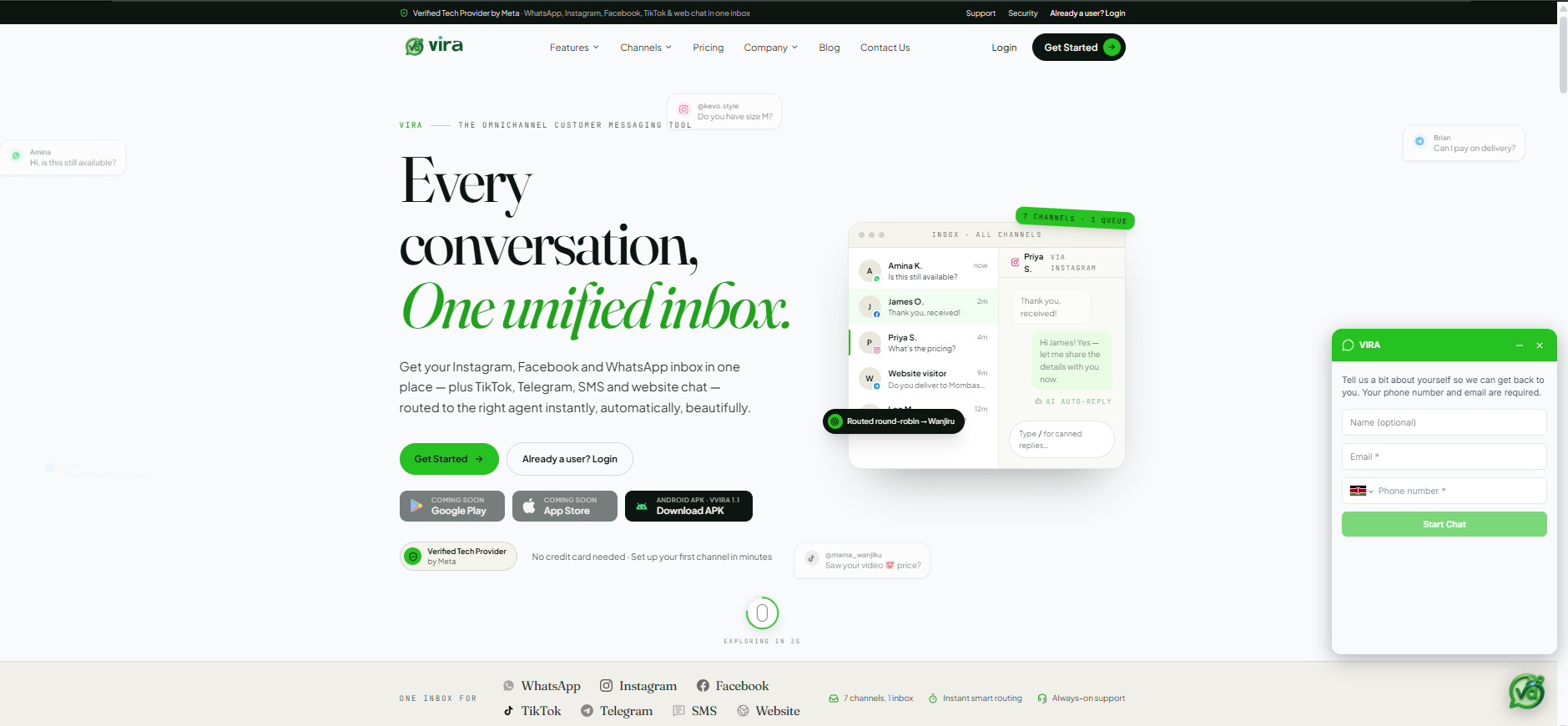Click the Vira logo in the header
1568x726 pixels.
[x=434, y=46]
